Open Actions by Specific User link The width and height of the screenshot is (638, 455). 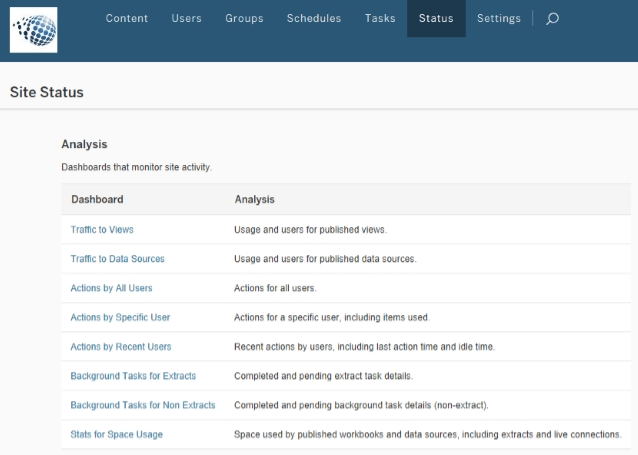(120, 317)
